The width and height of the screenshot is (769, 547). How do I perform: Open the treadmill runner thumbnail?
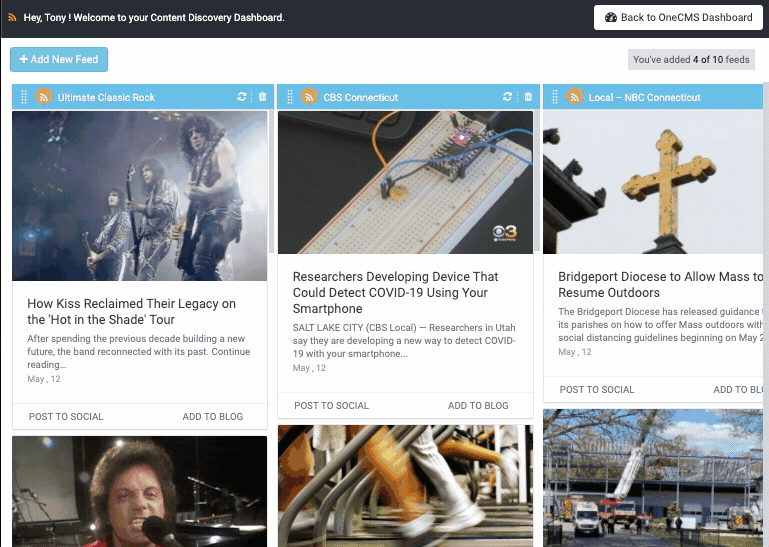point(405,486)
